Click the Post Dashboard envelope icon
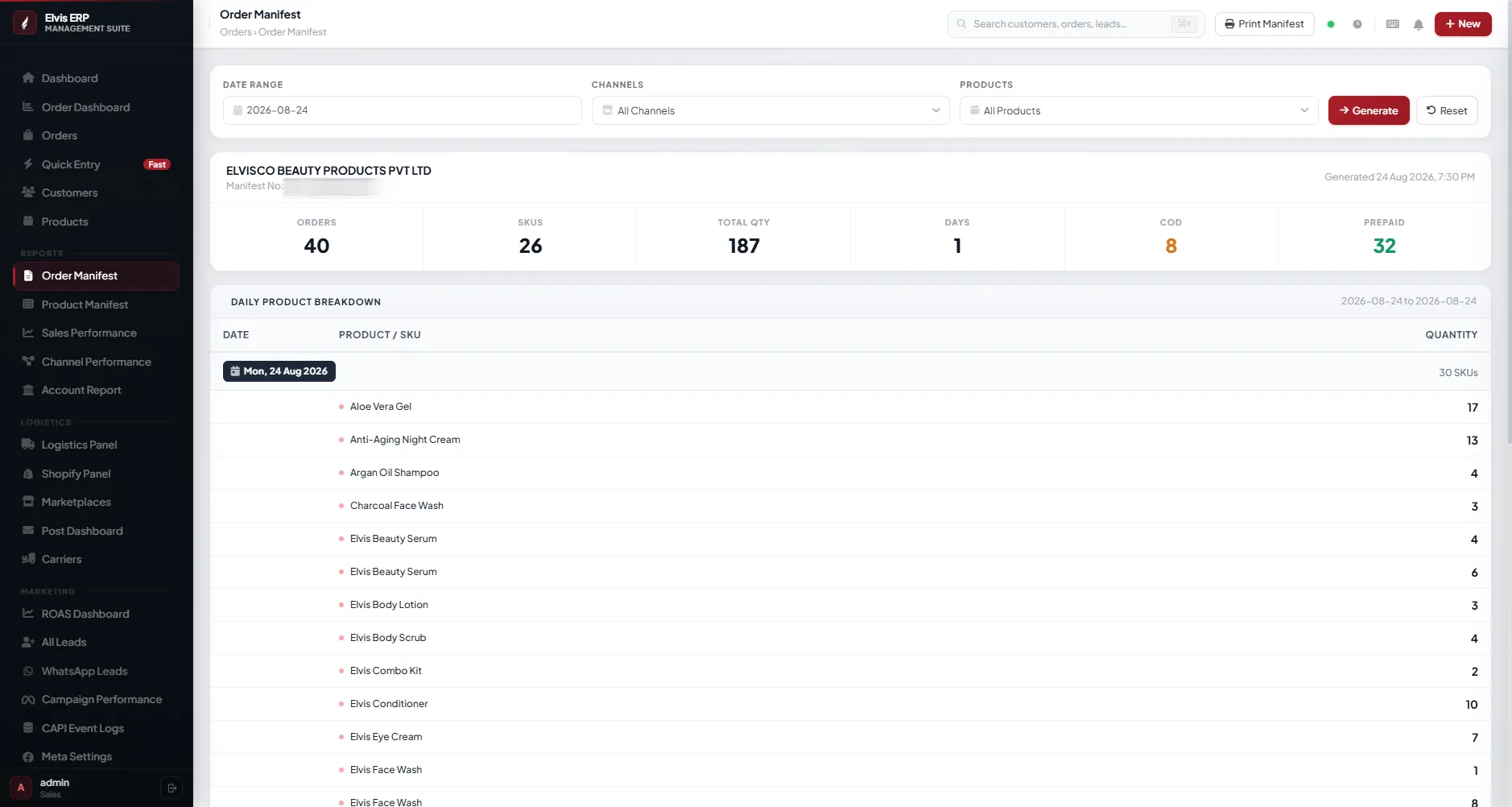Image resolution: width=1512 pixels, height=807 pixels. coord(28,531)
